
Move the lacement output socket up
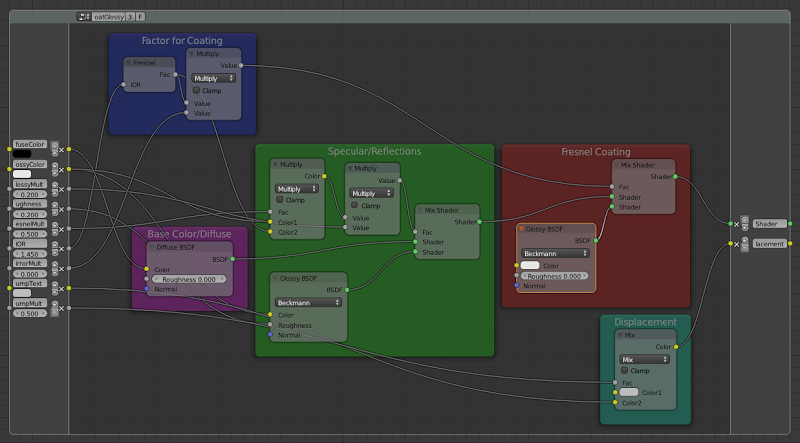[x=745, y=240]
